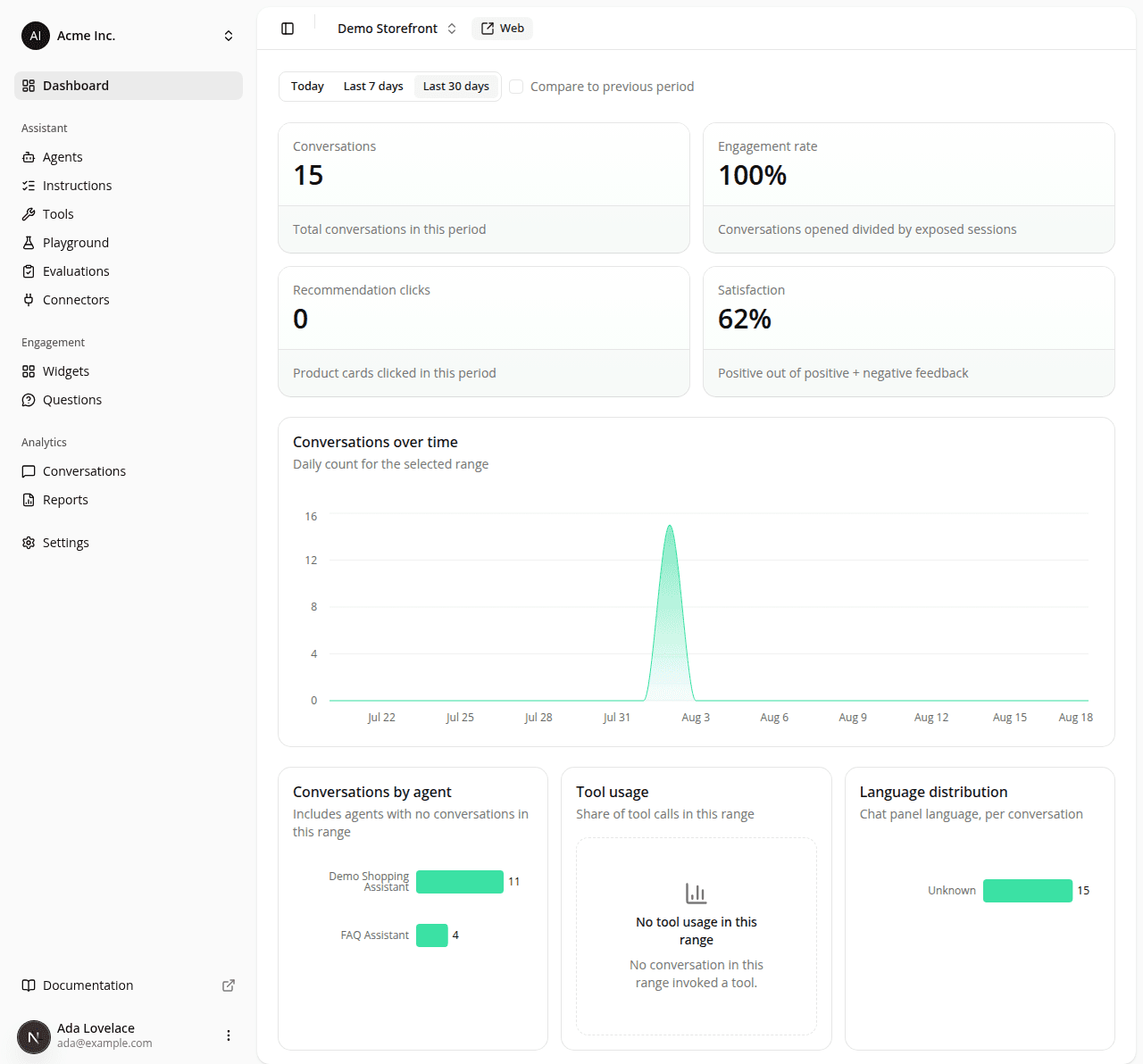This screenshot has height=1064, width=1143.
Task: Select the Last 30 days tab
Action: (x=456, y=87)
